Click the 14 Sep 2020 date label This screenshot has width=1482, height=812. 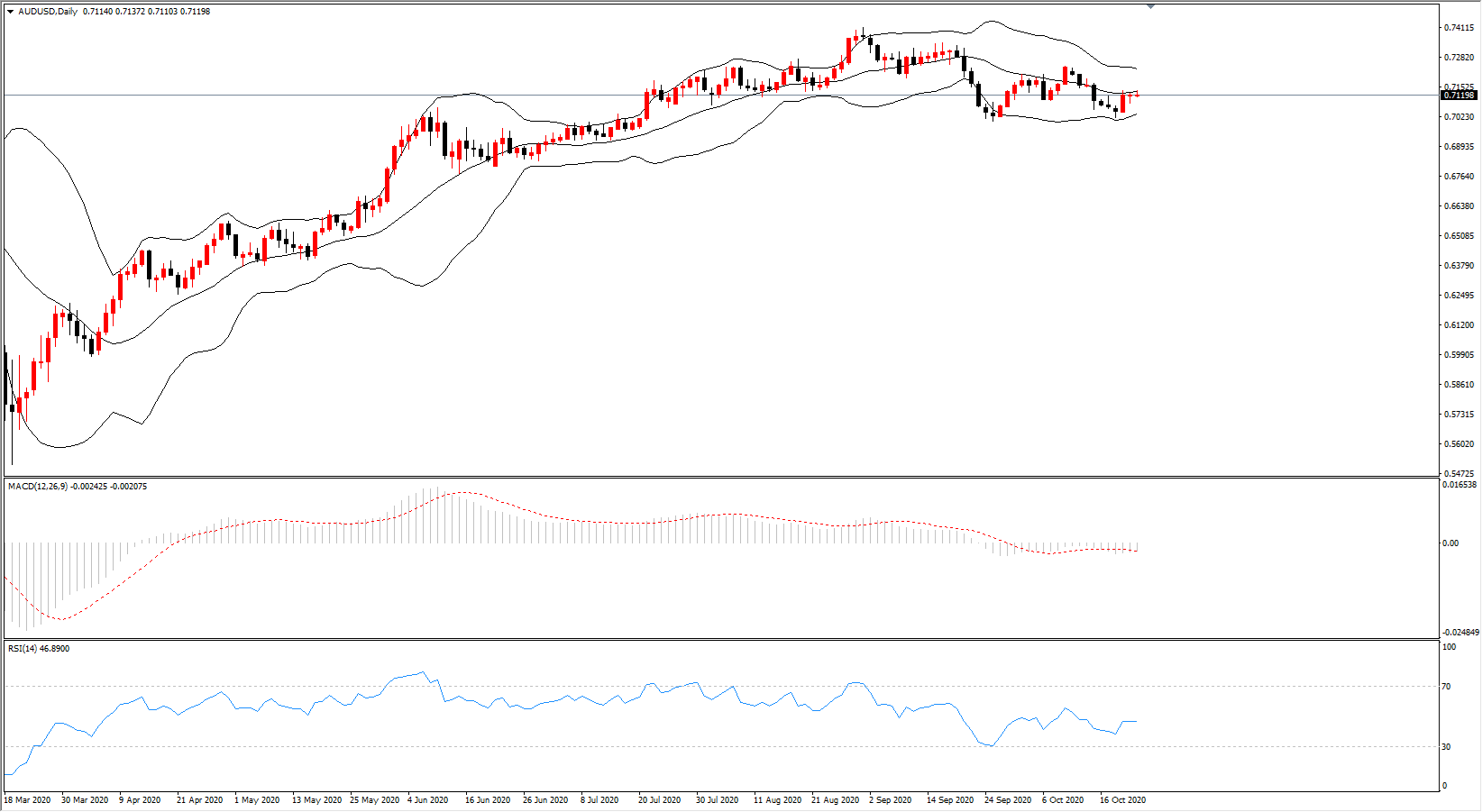pos(950,800)
